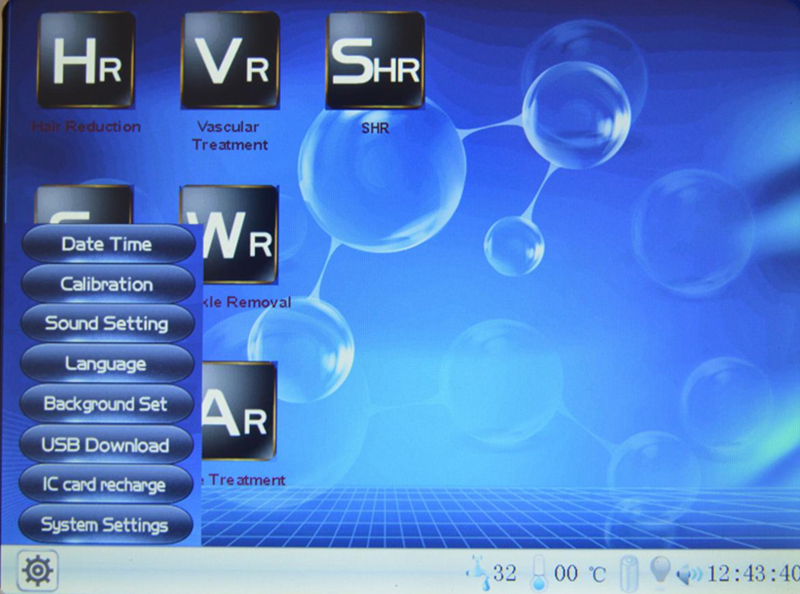
Task: Tap the light bulb indicator icon
Action: tap(660, 572)
